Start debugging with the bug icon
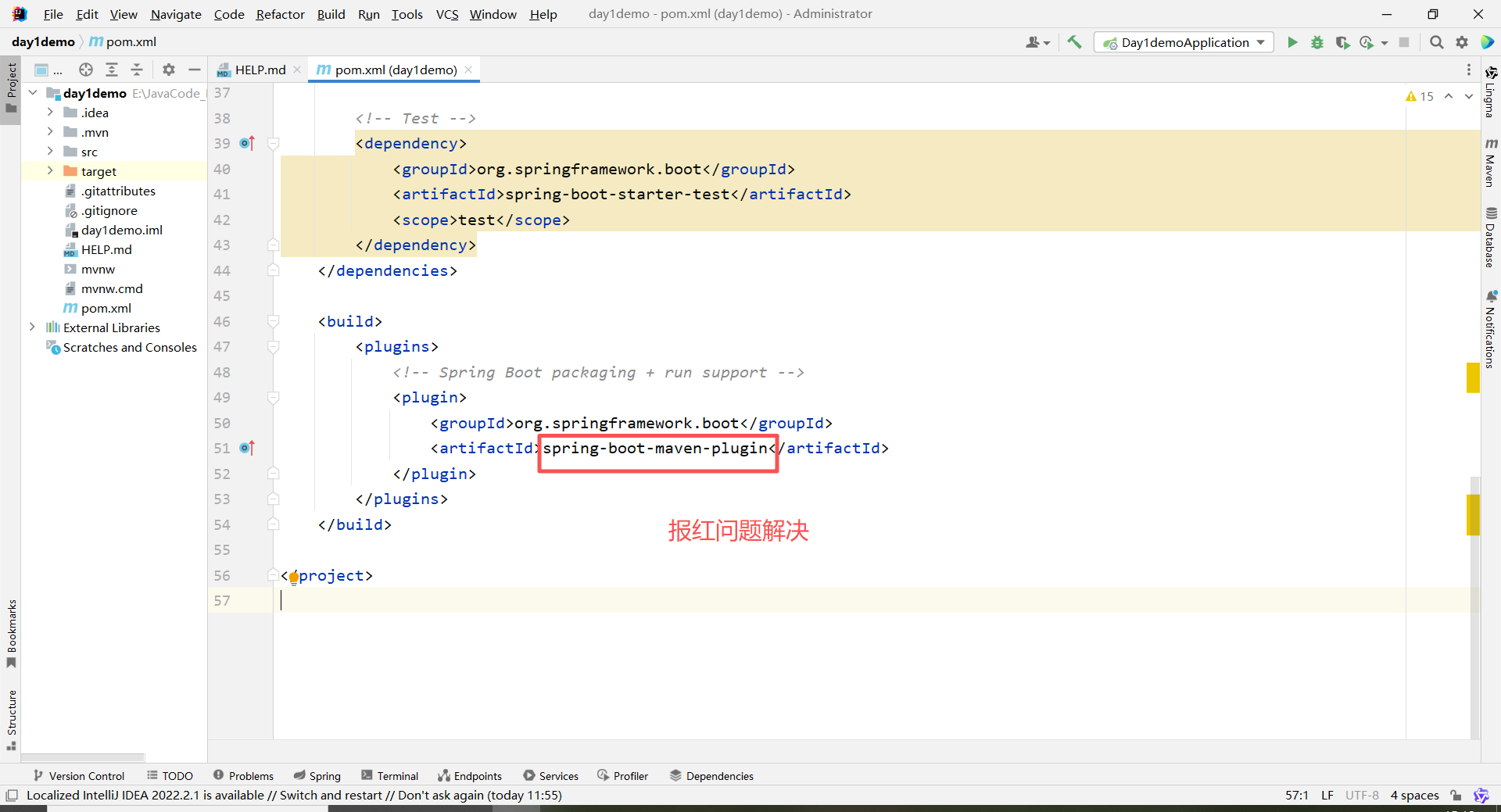The image size is (1501, 812). (1317, 42)
